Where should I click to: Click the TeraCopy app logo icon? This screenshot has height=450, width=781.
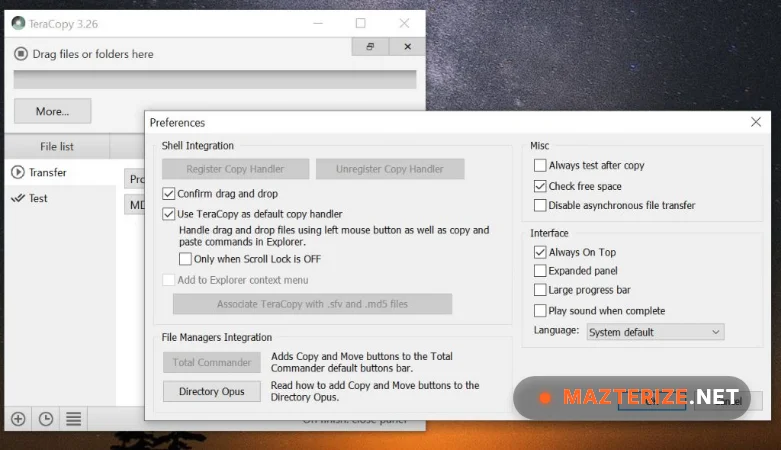(x=18, y=23)
